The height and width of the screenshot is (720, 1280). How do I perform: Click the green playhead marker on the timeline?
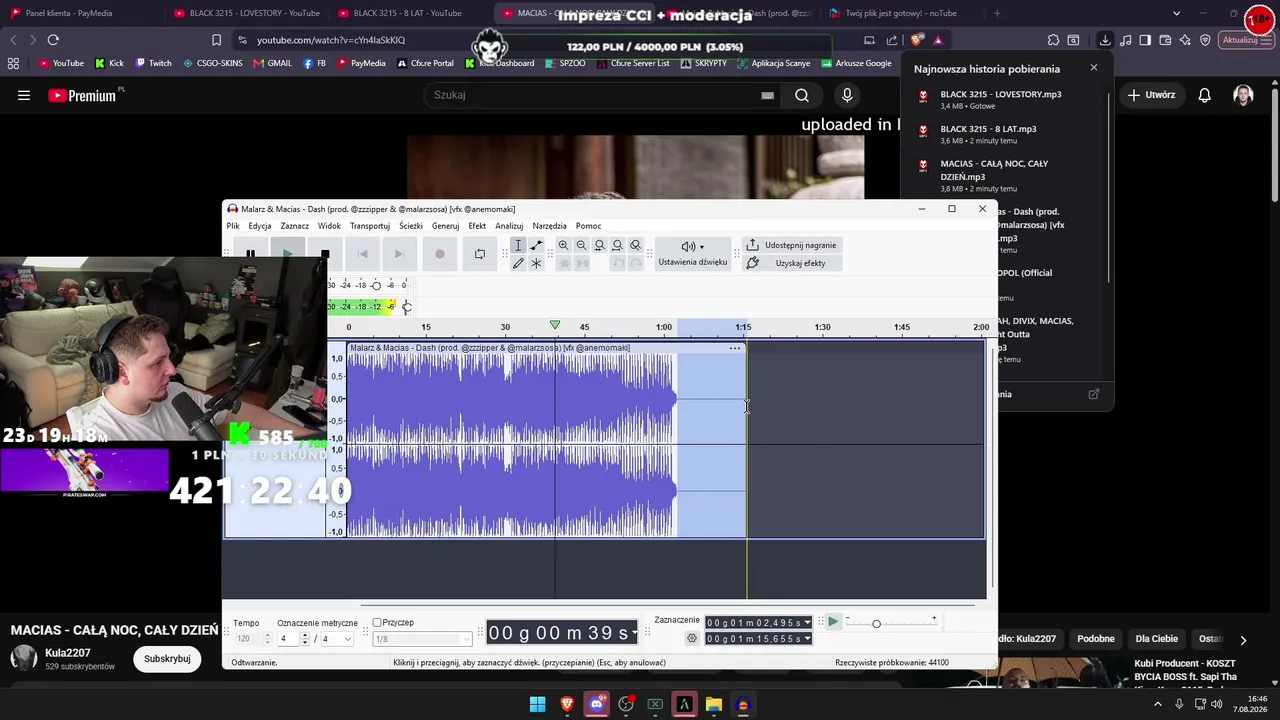click(555, 325)
